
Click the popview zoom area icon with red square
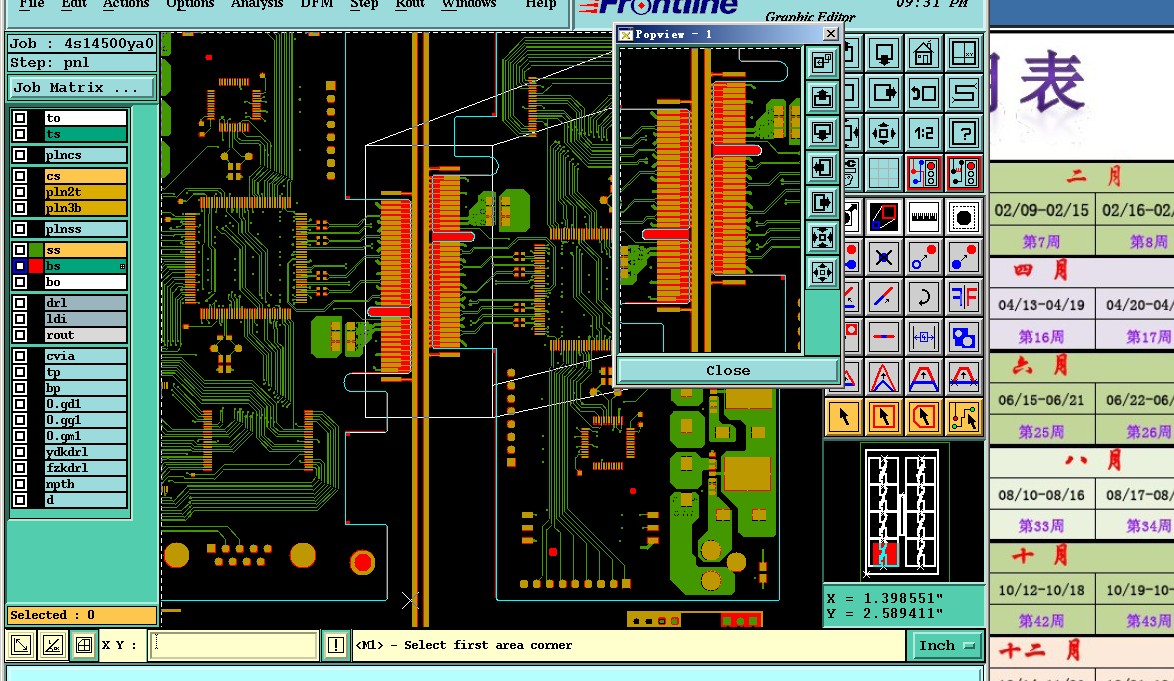coord(883,218)
